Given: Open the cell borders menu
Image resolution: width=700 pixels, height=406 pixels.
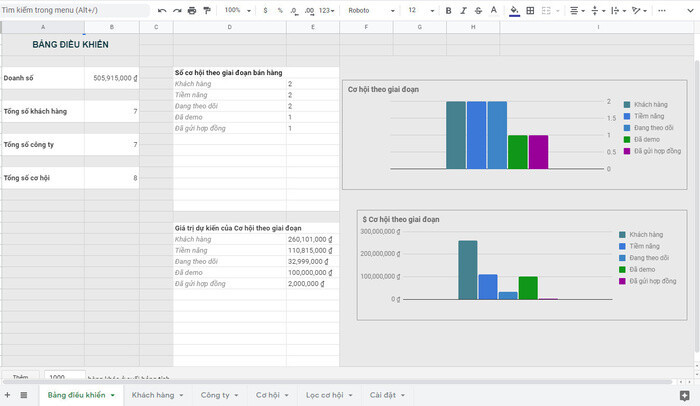Looking at the screenshot, I should (x=530, y=10).
